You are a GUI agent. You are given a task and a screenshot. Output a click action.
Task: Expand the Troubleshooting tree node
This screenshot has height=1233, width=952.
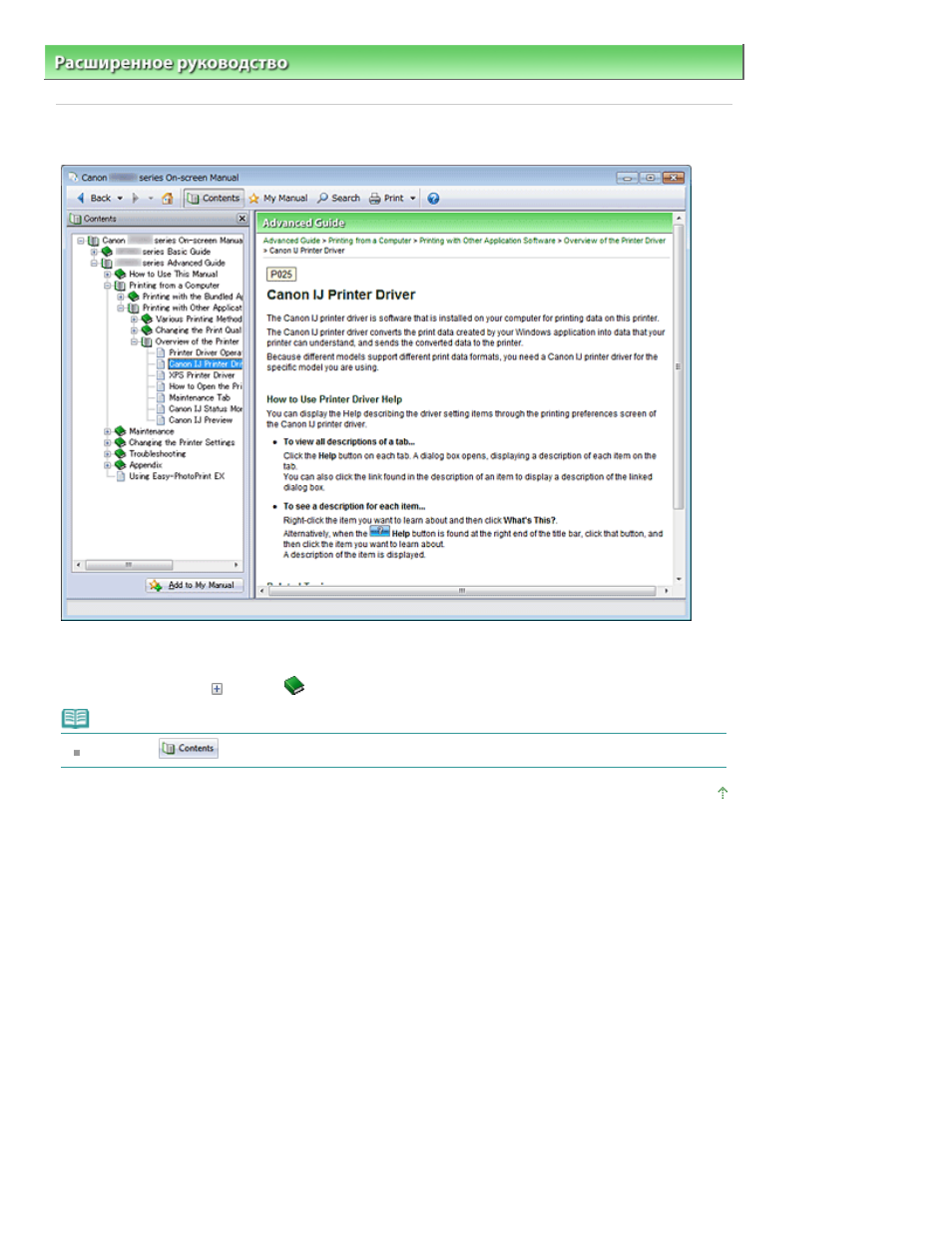point(107,453)
